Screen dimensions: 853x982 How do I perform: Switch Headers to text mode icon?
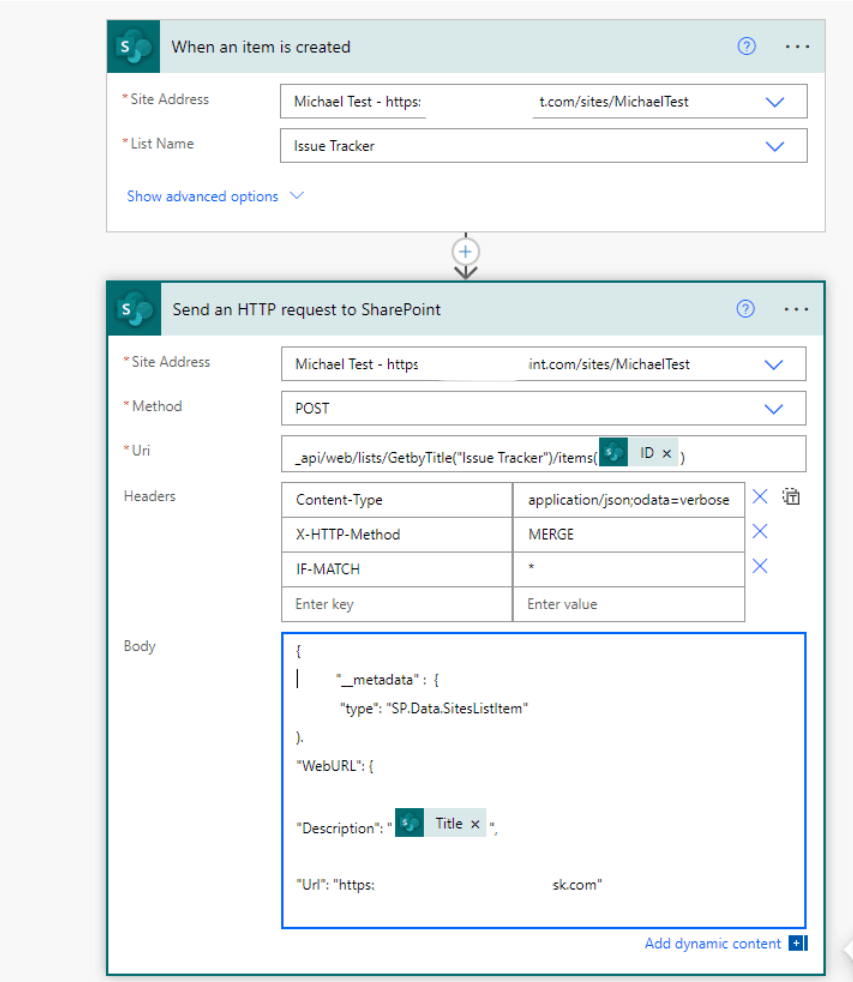[x=792, y=497]
